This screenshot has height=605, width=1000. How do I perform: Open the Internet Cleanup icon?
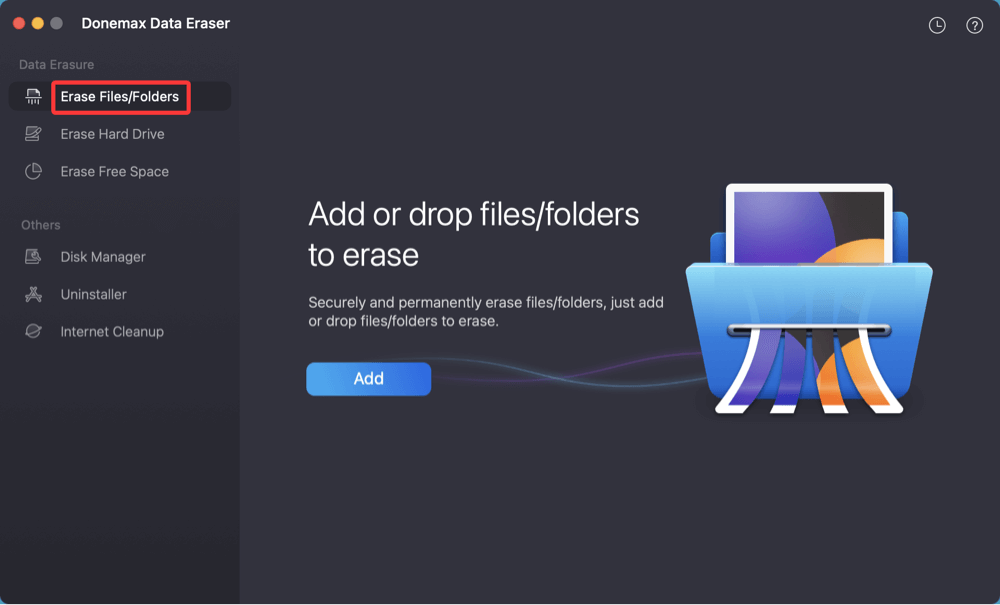tap(32, 331)
